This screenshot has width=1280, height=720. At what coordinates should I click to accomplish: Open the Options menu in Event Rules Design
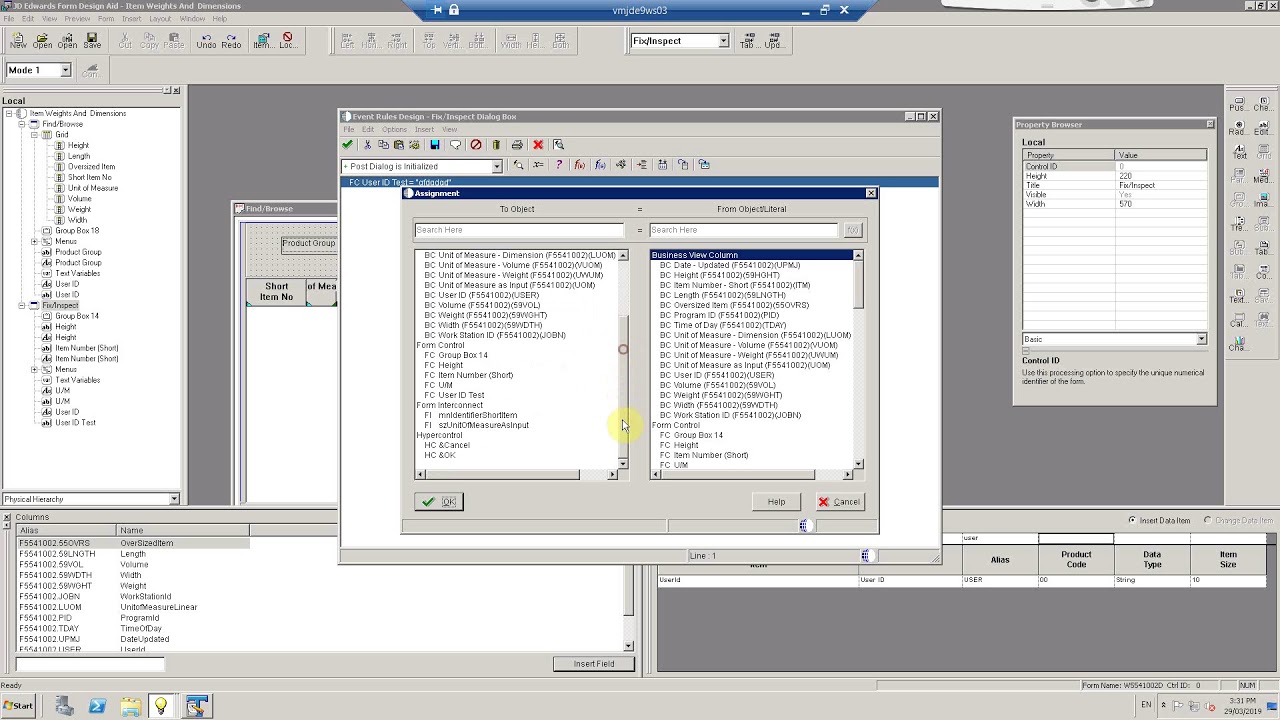pos(394,129)
